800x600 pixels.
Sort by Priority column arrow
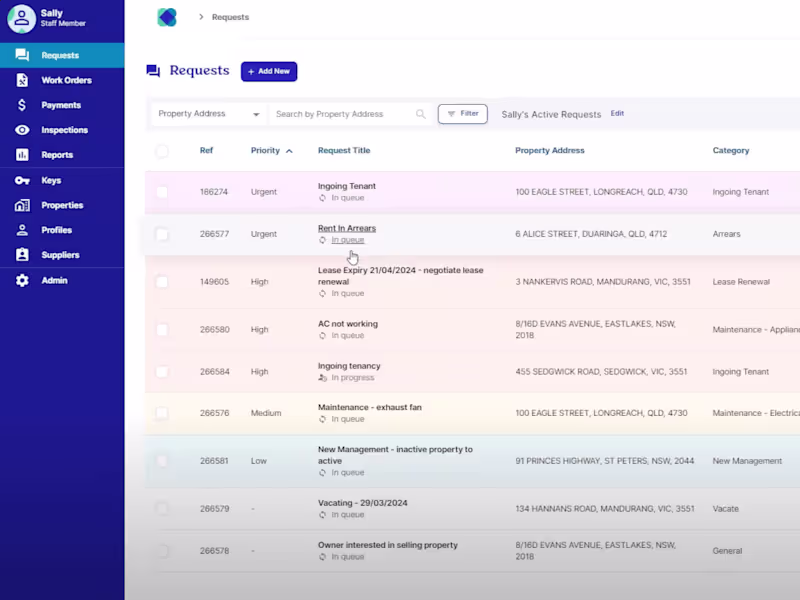[x=289, y=151]
